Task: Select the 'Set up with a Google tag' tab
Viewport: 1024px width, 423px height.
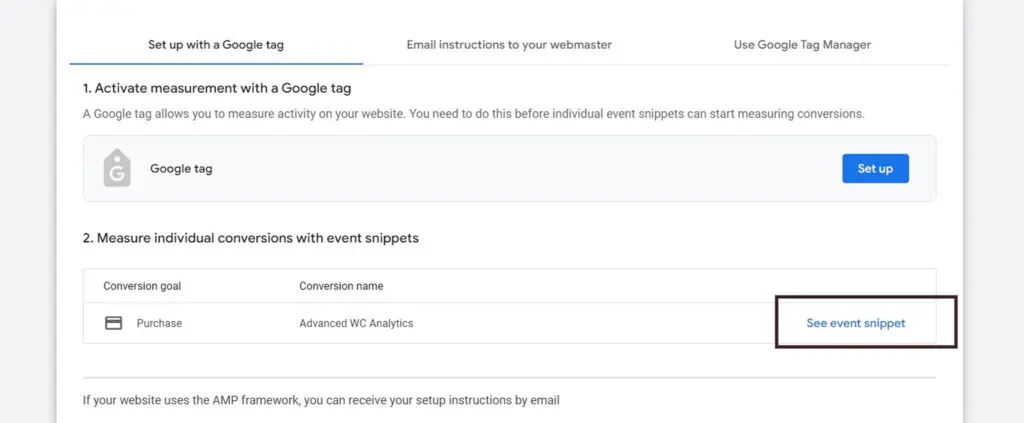Action: point(216,45)
